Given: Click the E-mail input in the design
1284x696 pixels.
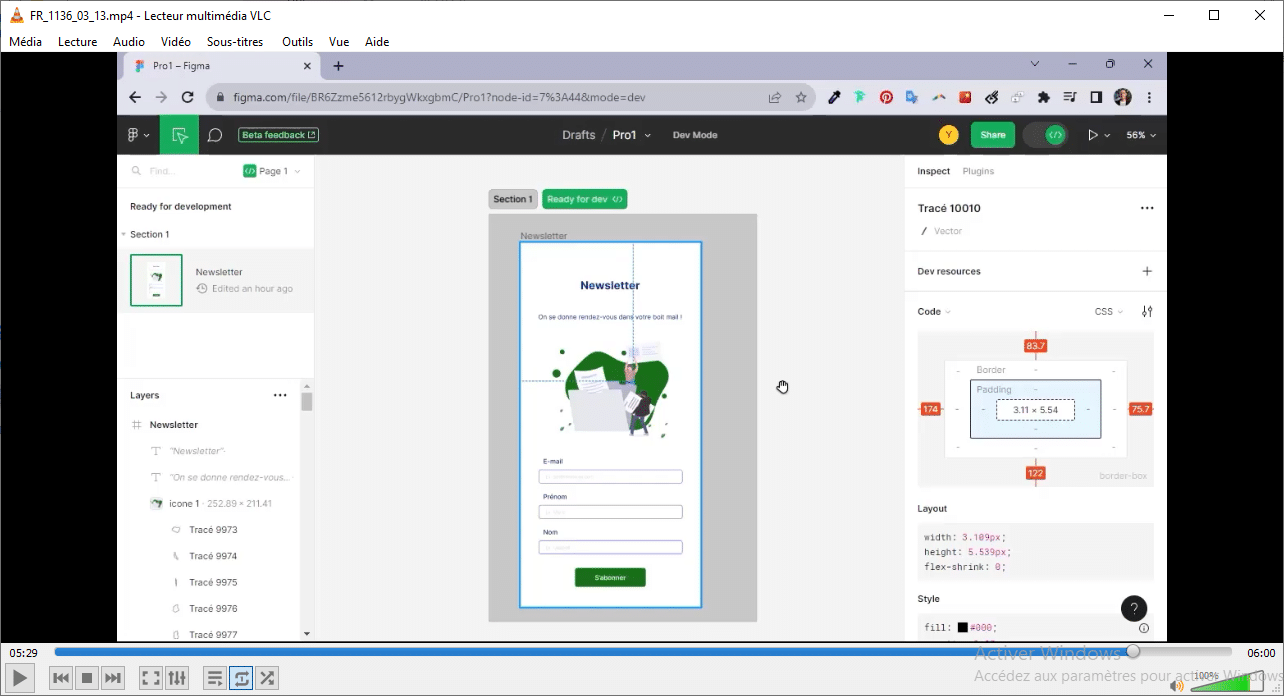Looking at the screenshot, I should point(610,477).
